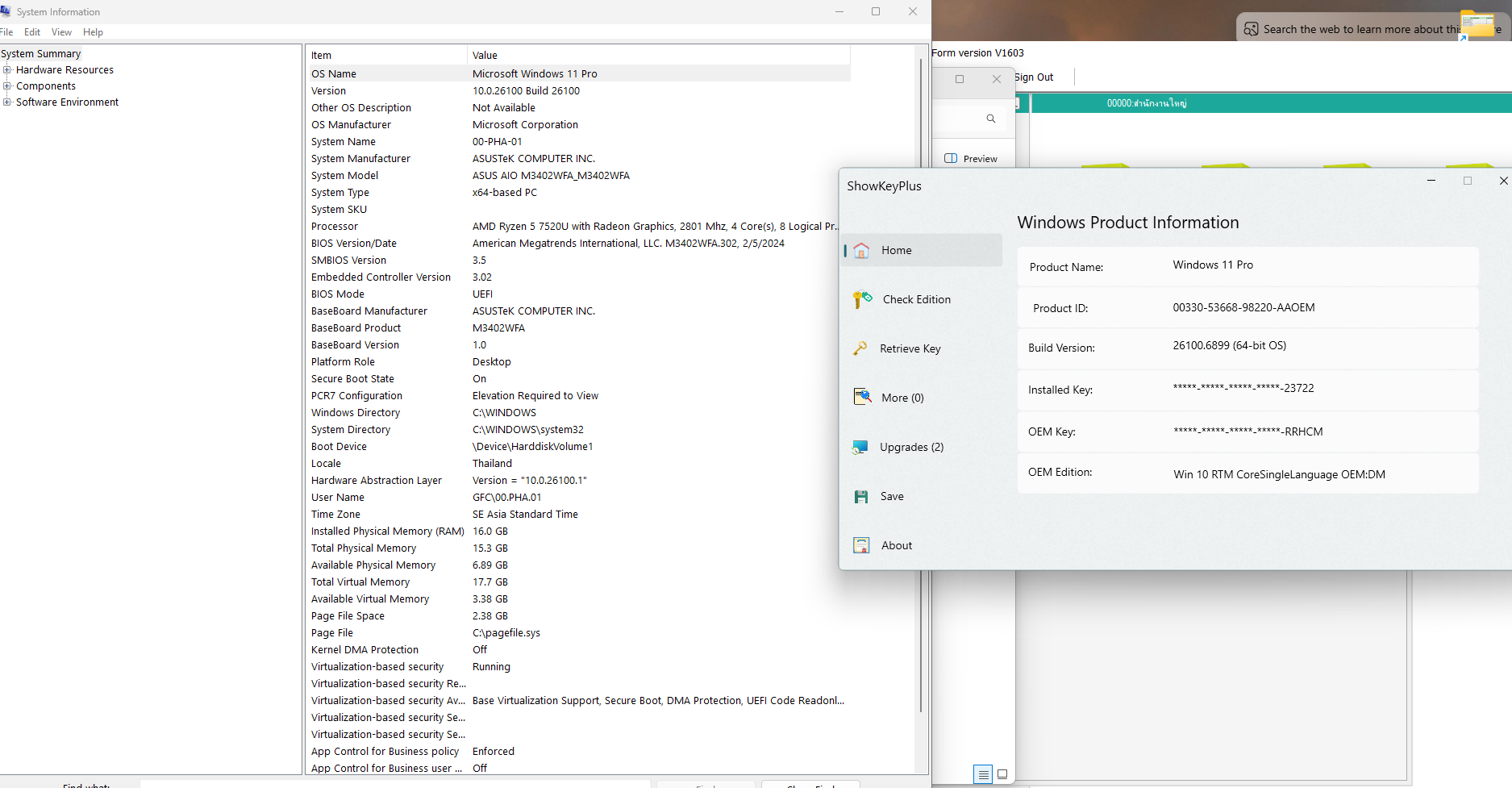This screenshot has width=1512, height=788.
Task: Expand the Components tree node
Action: (7, 86)
